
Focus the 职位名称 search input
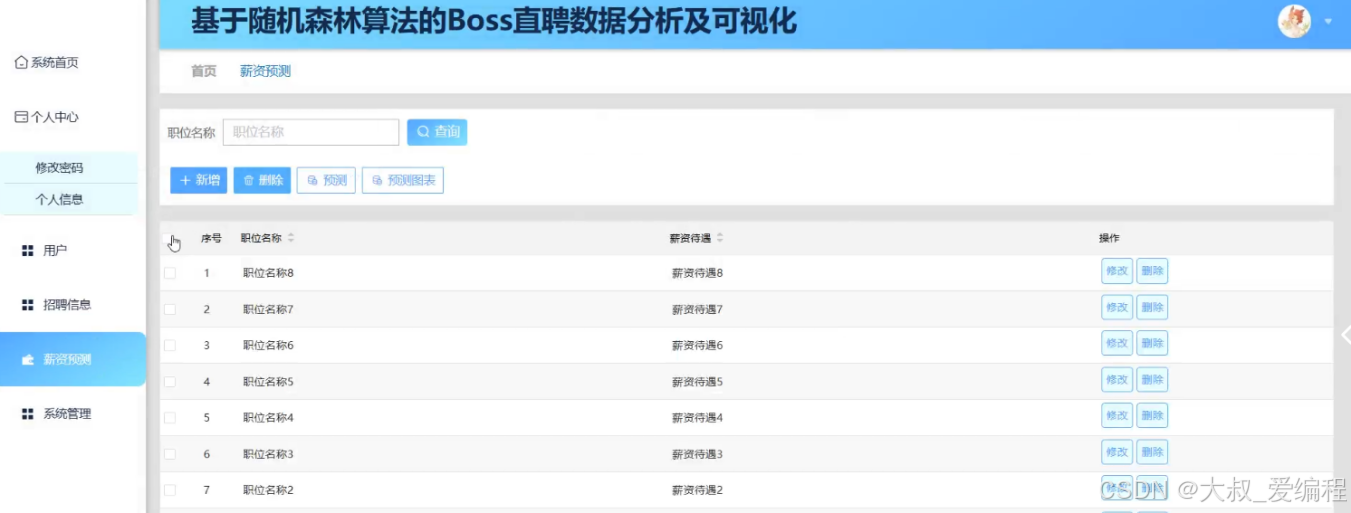(311, 132)
